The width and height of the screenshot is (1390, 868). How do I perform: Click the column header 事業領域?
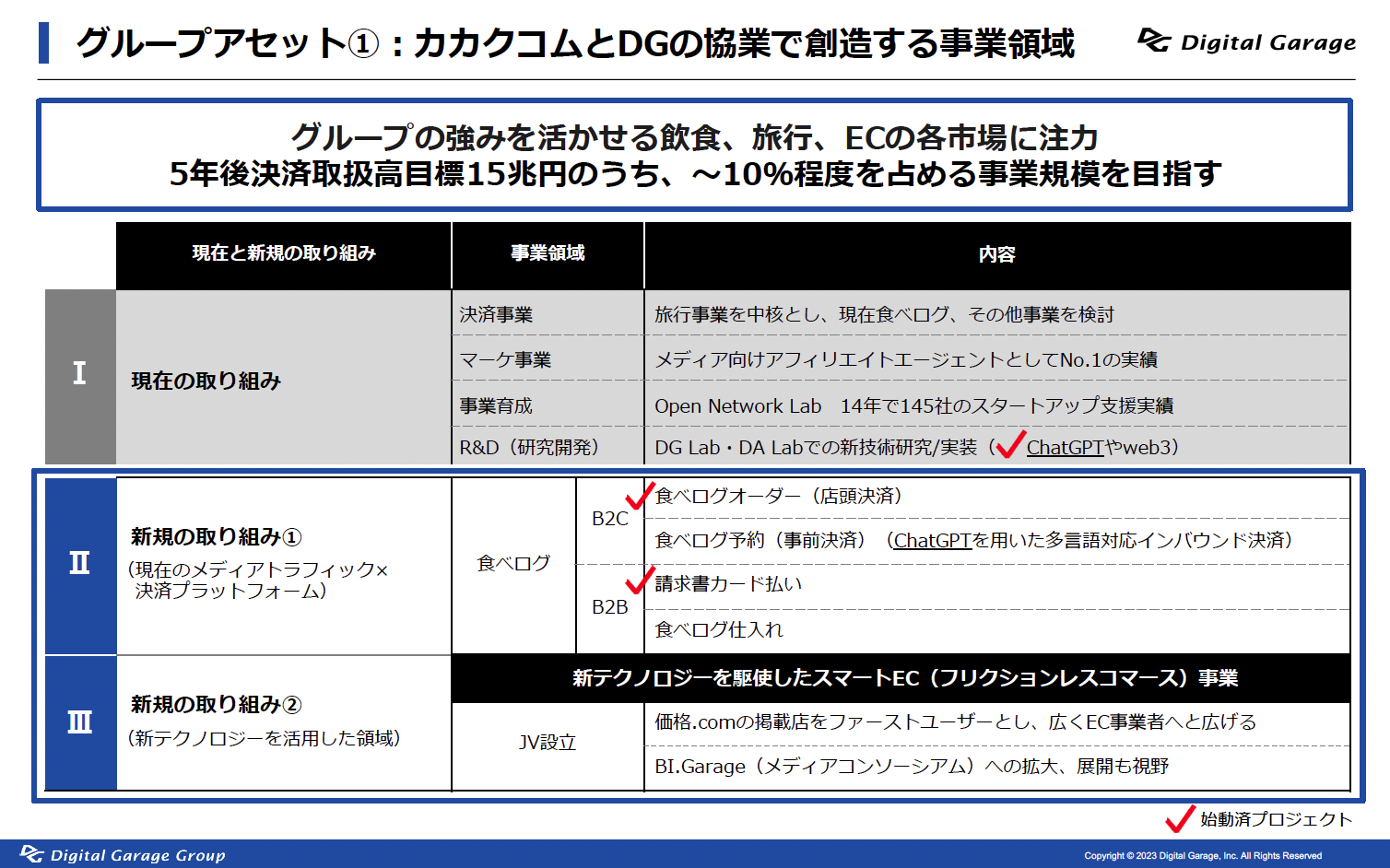[548, 253]
